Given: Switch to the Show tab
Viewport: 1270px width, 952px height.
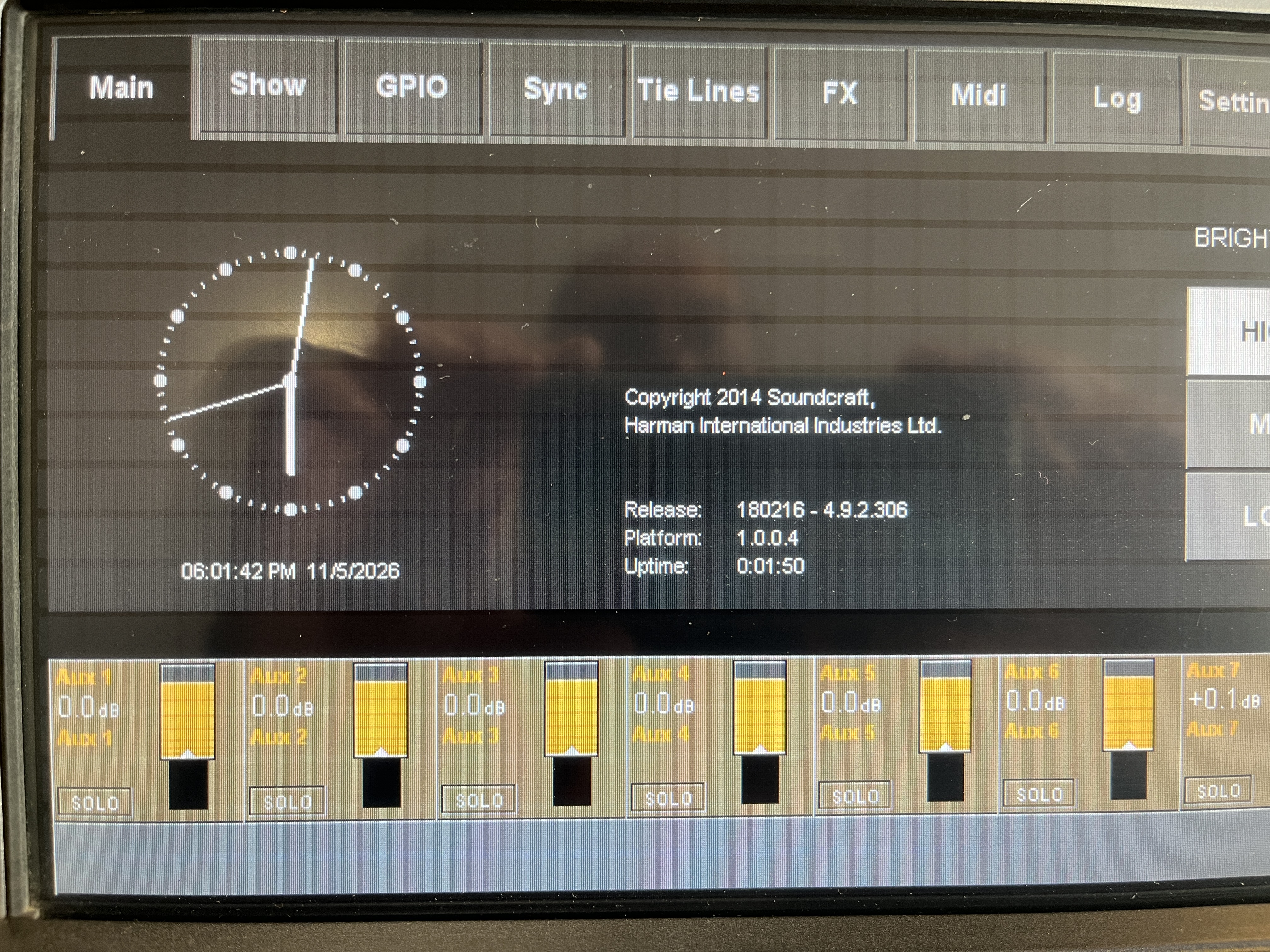Looking at the screenshot, I should [267, 86].
